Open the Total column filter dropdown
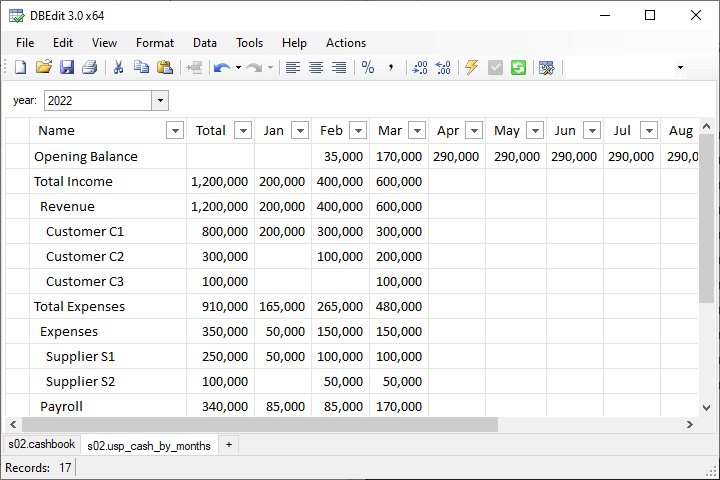 click(243, 130)
